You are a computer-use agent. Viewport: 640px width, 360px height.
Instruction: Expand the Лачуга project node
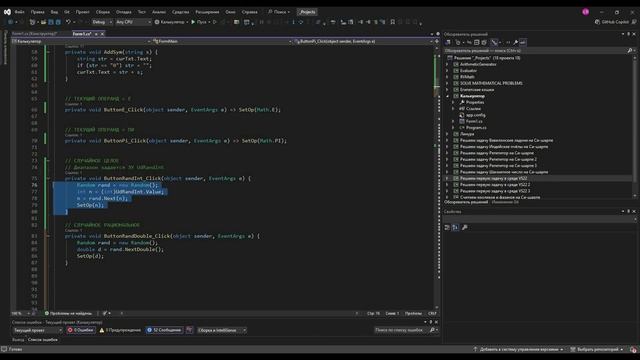tap(447, 134)
